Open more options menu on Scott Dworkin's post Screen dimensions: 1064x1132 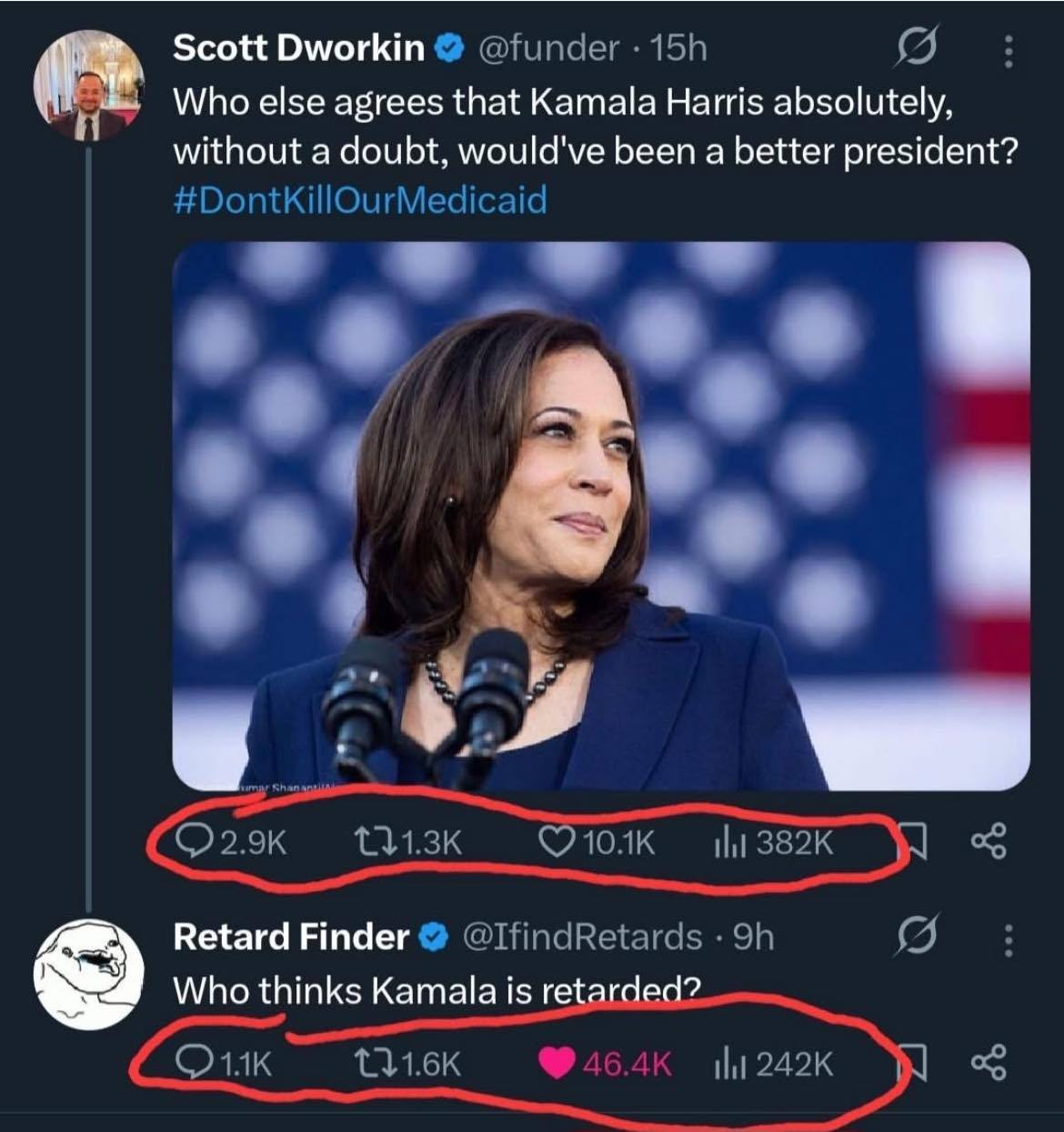click(x=1007, y=51)
